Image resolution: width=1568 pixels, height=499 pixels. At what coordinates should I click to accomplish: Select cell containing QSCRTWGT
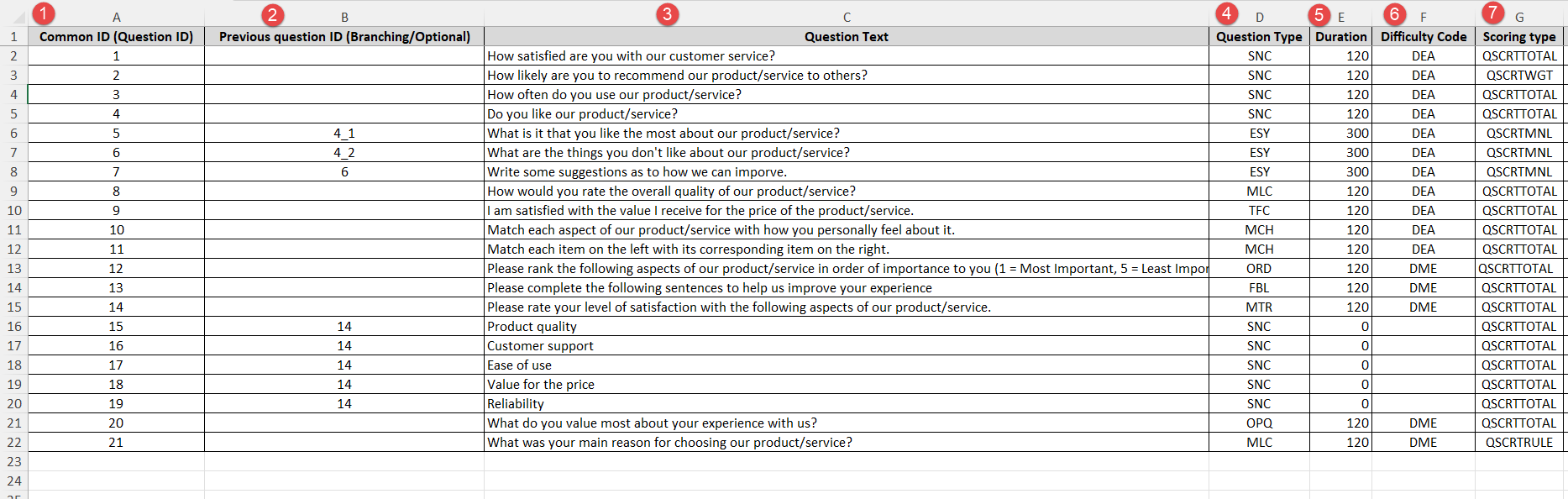coord(1519,76)
